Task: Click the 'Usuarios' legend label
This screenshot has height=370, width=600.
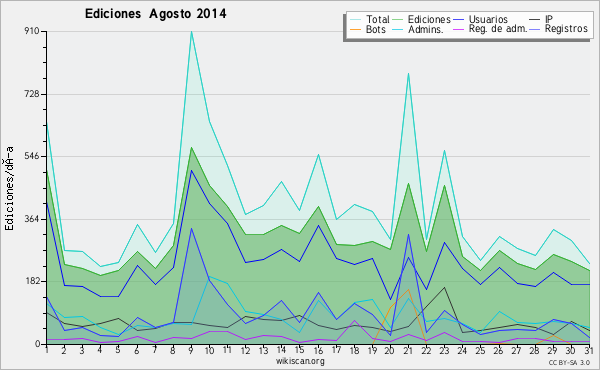Action: [488, 19]
